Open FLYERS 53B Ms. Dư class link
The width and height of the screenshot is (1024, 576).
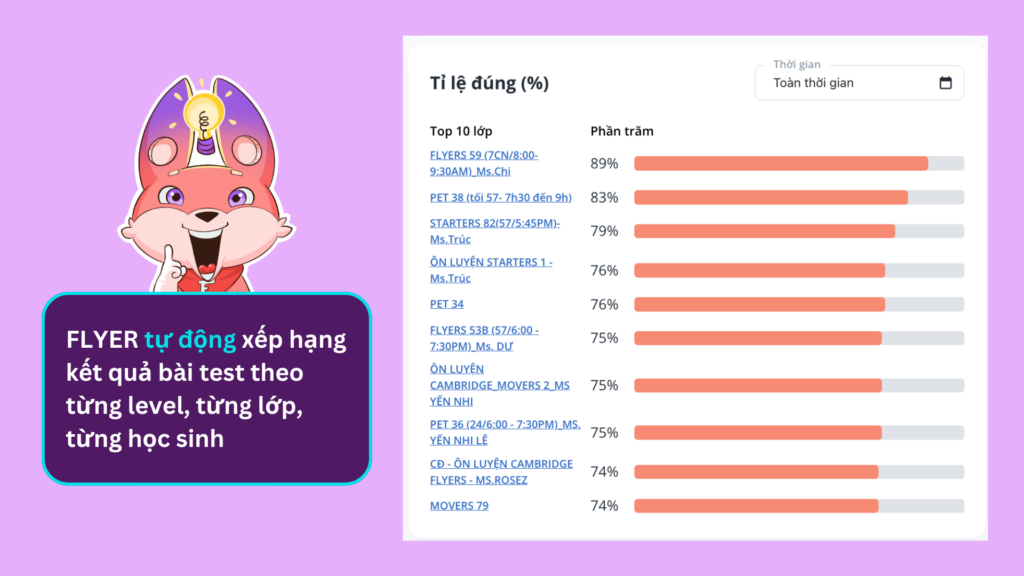(484, 337)
